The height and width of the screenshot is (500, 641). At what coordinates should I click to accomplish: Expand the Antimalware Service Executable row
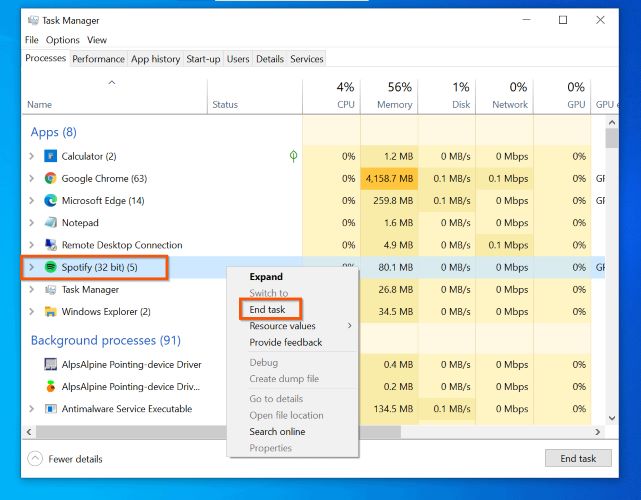click(31, 408)
